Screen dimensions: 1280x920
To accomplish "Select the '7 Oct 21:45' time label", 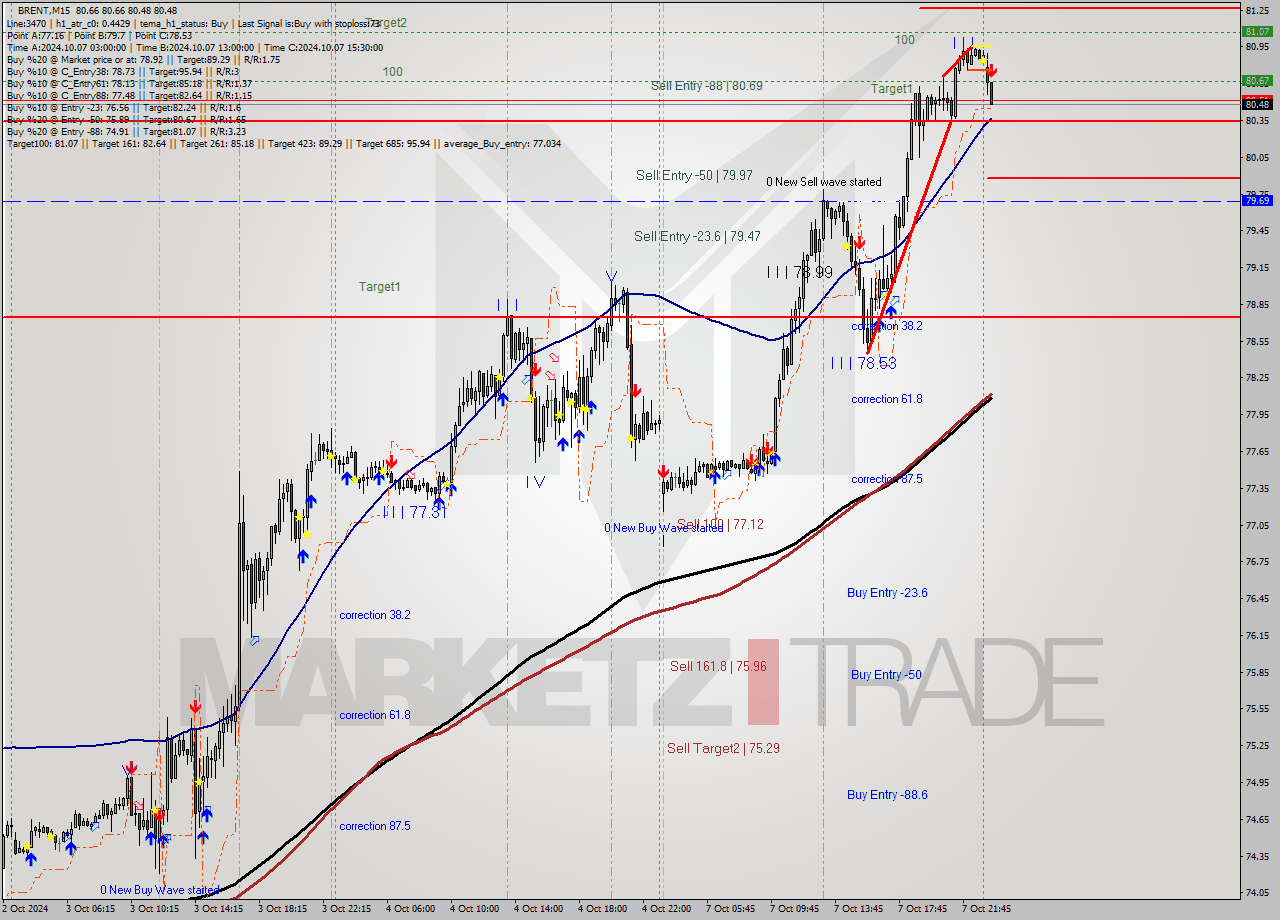I will (987, 909).
